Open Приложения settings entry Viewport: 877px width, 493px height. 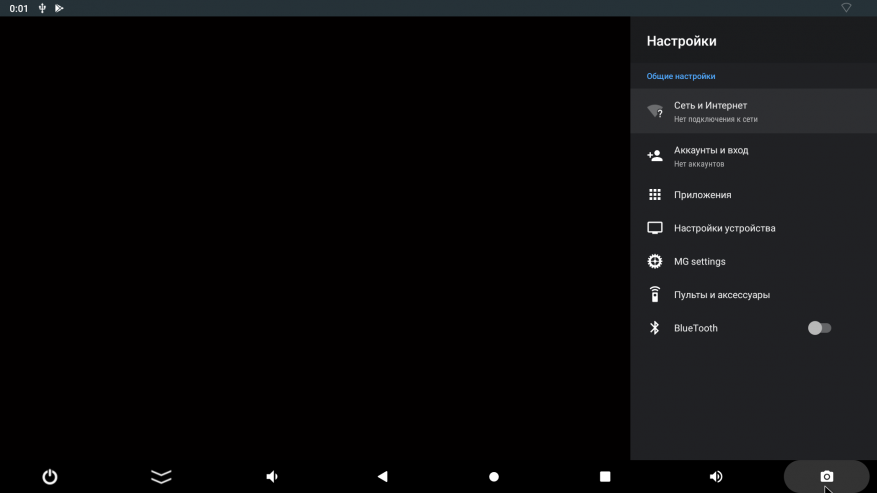point(702,195)
